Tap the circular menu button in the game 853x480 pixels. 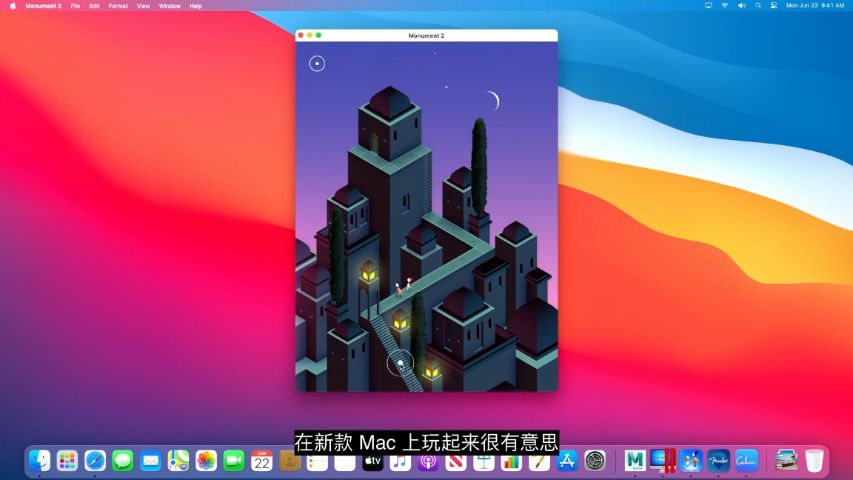click(317, 64)
